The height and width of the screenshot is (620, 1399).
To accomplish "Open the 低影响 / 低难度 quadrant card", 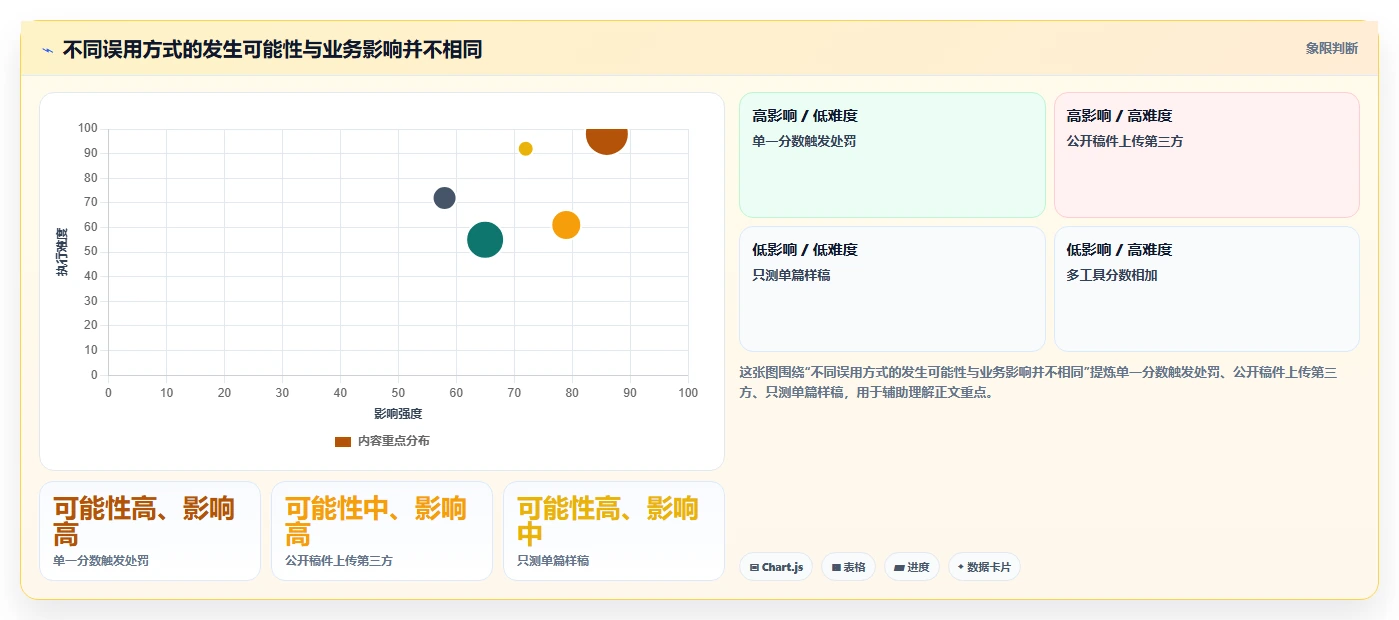I will pyautogui.click(x=892, y=289).
